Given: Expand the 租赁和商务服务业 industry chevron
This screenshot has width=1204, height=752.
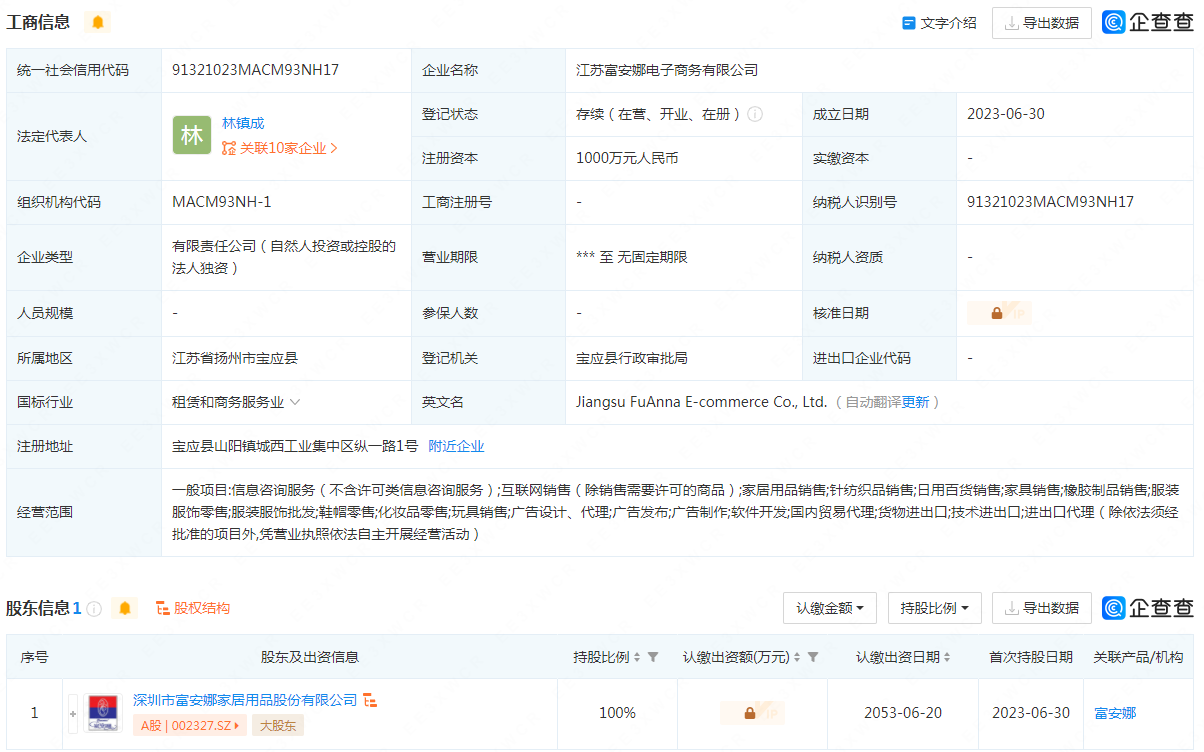Looking at the screenshot, I should 294,402.
